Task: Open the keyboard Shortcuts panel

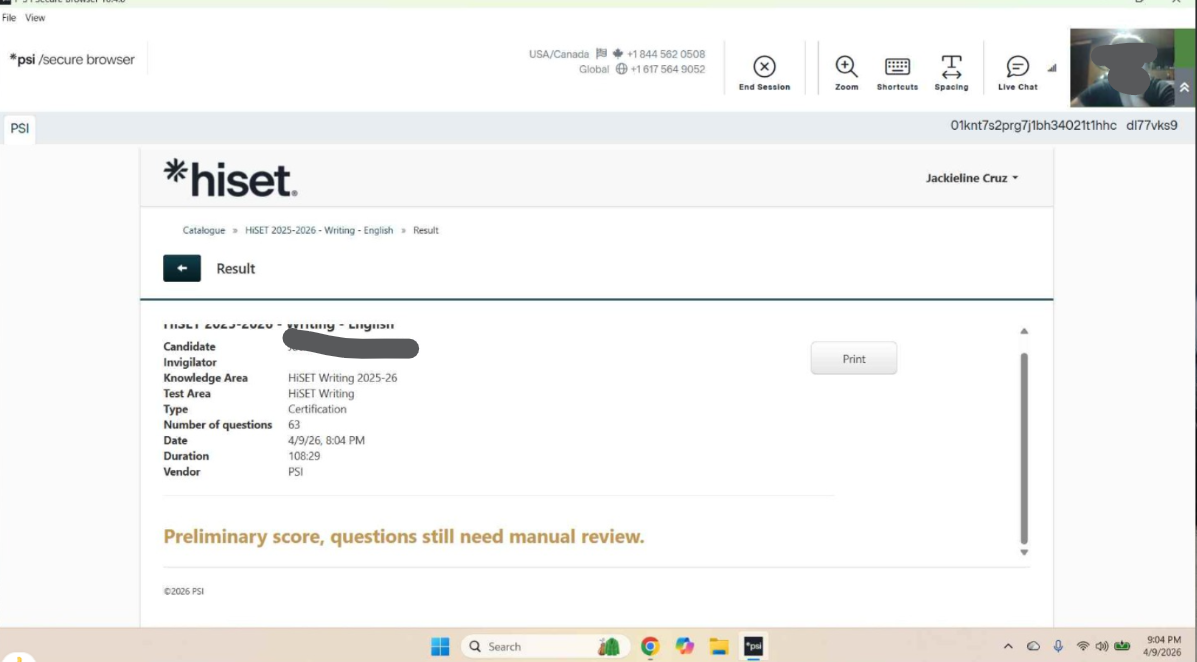Action: [897, 73]
